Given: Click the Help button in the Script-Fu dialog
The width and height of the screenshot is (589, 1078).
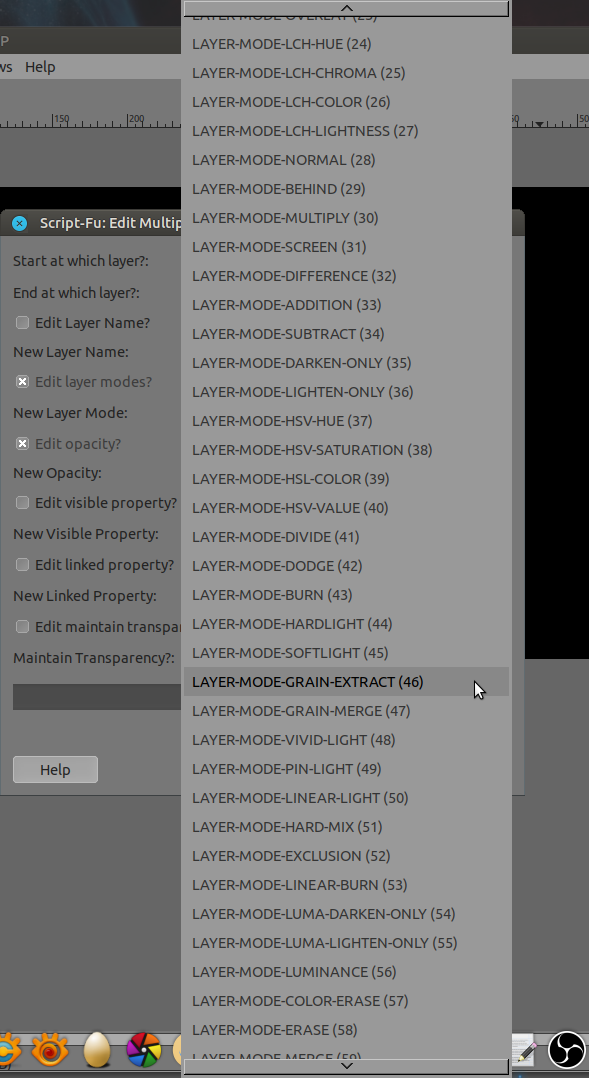Looking at the screenshot, I should pos(55,769).
